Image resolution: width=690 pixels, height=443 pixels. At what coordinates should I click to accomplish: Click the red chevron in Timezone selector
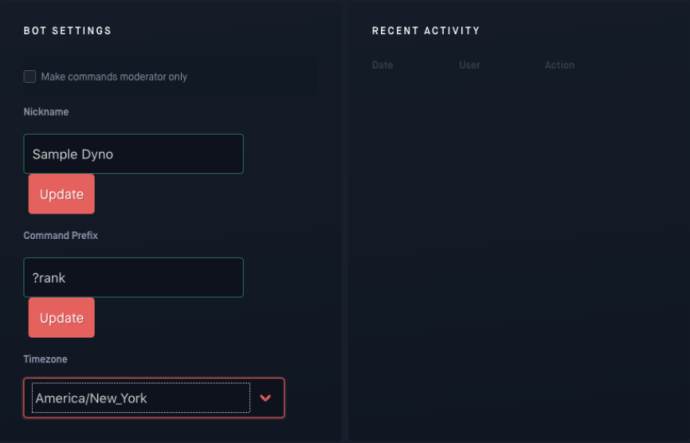pyautogui.click(x=265, y=398)
